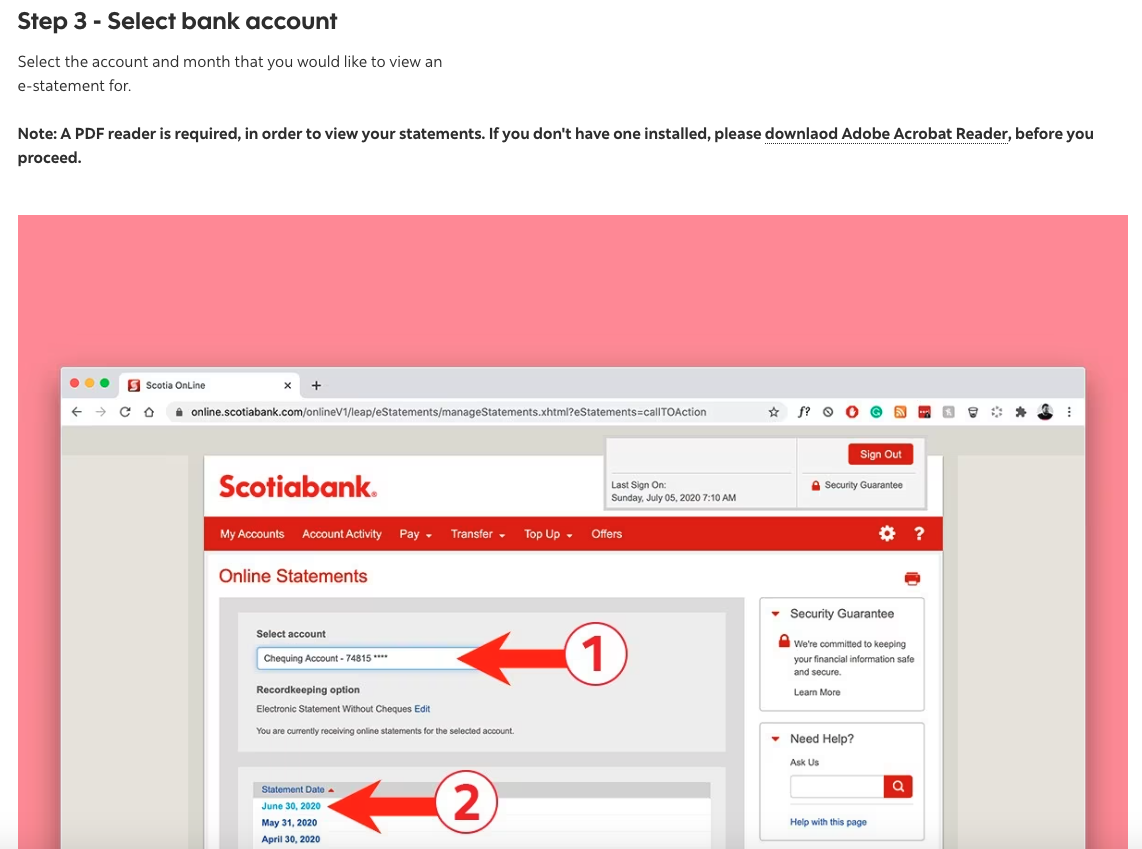Open the browser three-dot menu
This screenshot has height=849, width=1142.
click(x=1069, y=412)
